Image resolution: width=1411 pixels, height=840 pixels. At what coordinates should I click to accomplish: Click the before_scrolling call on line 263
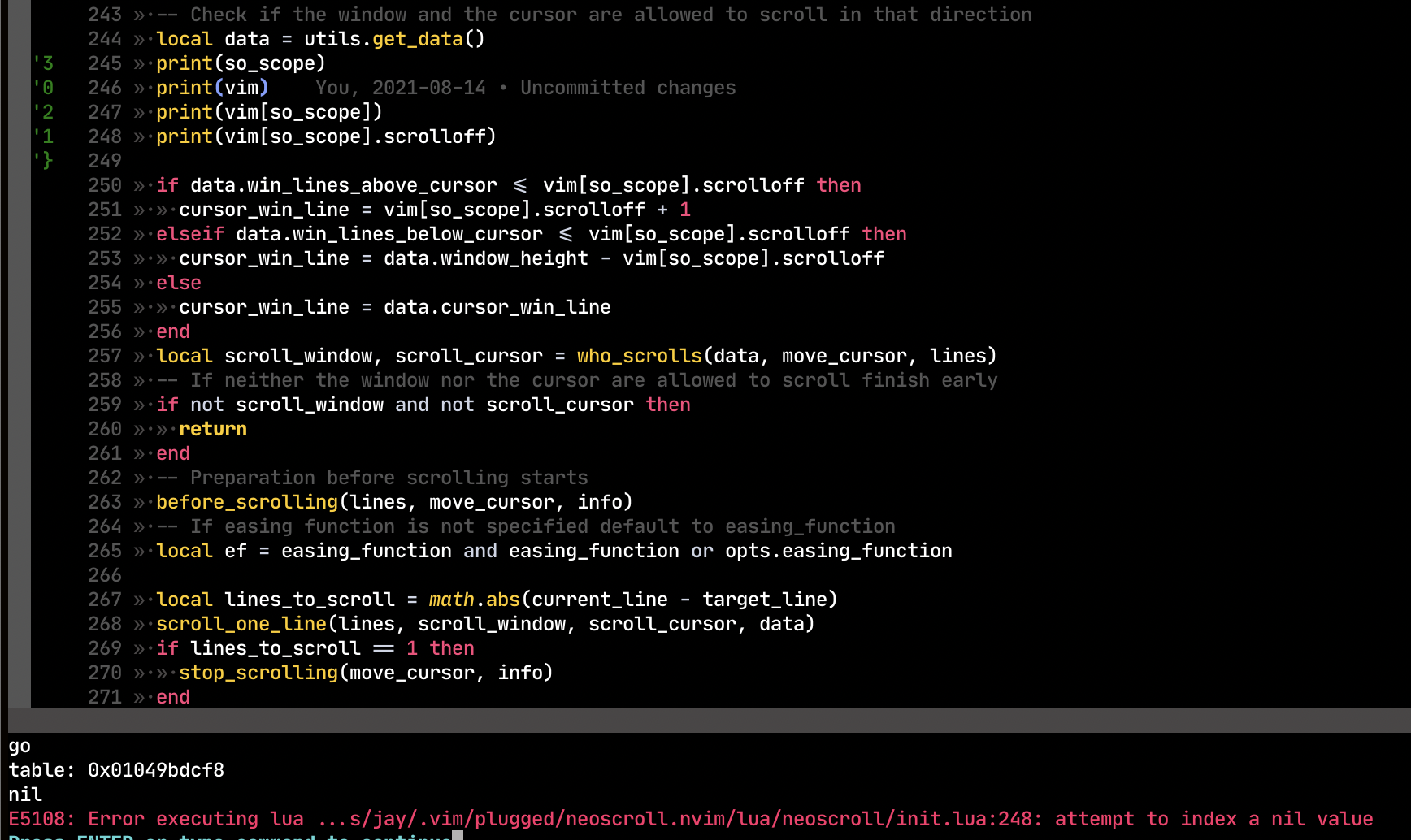click(x=246, y=501)
